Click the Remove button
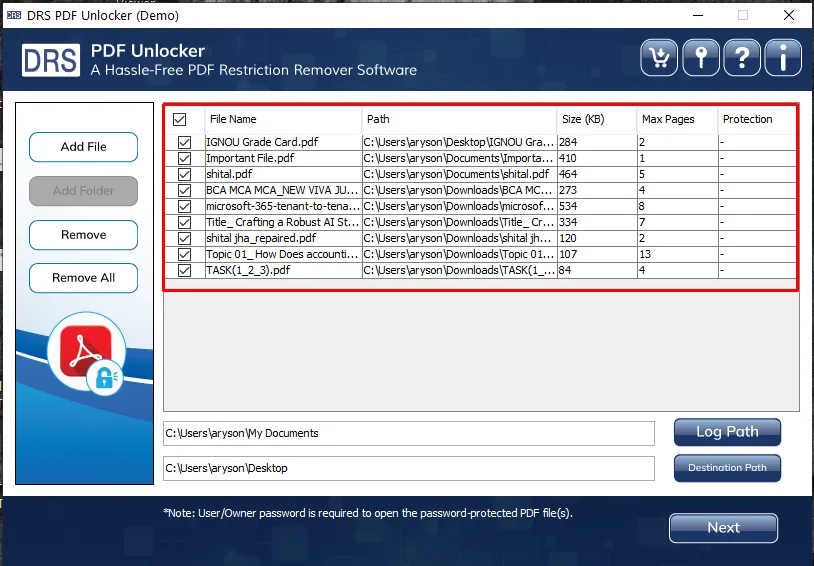 coord(84,235)
